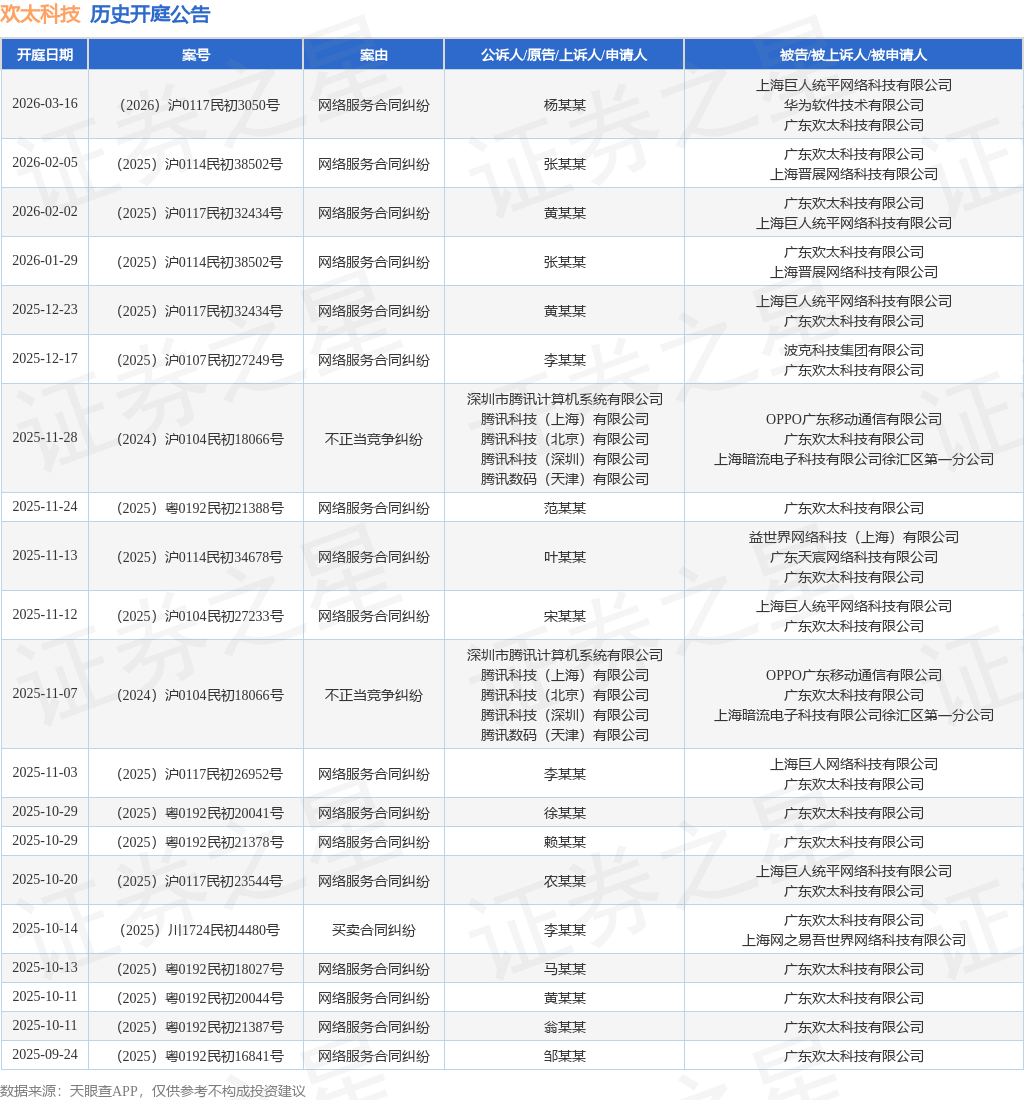This screenshot has width=1024, height=1100.
Task: Select the 开庭日期 column header
Action: coord(45,55)
